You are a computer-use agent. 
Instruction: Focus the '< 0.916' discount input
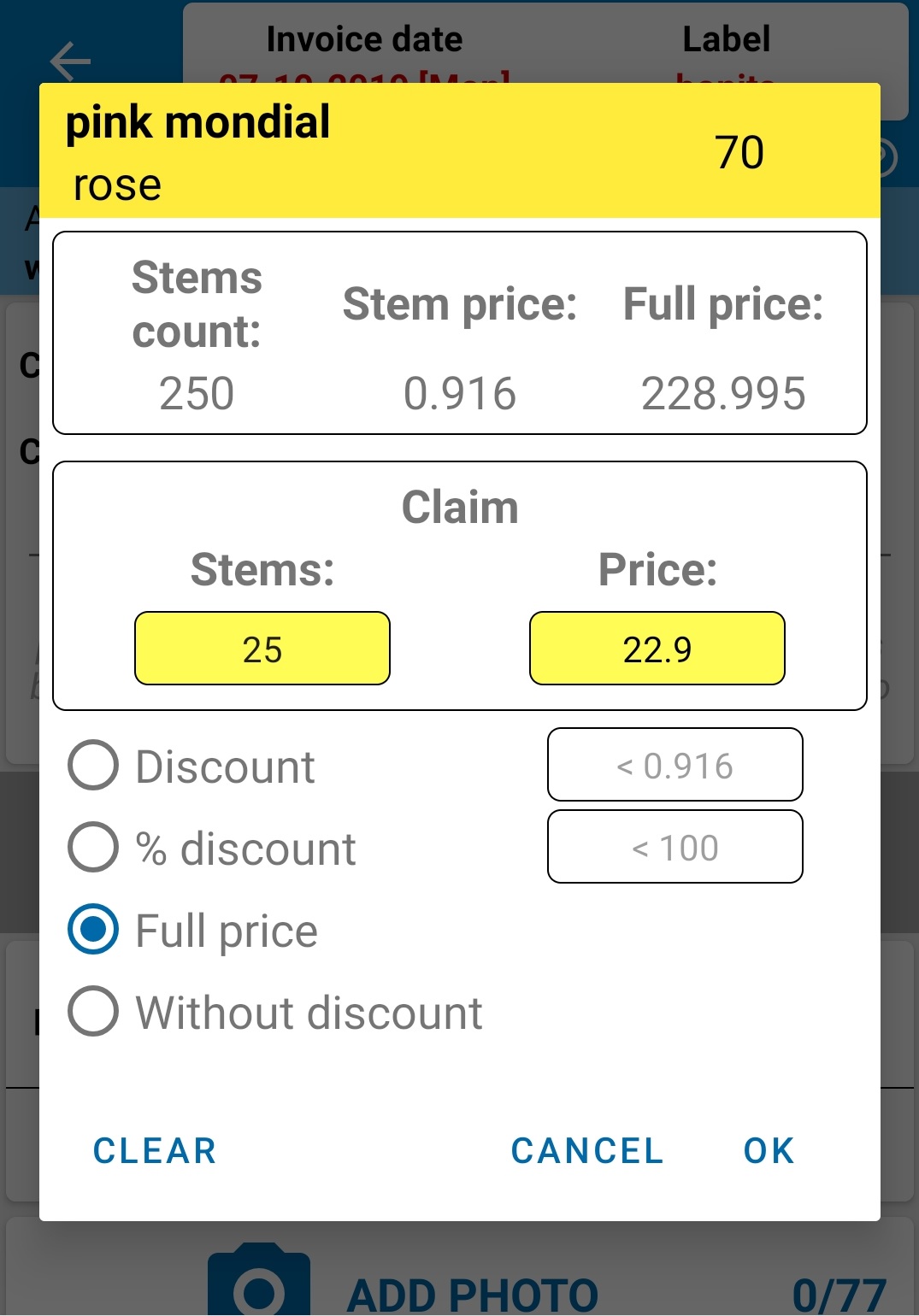click(x=675, y=765)
